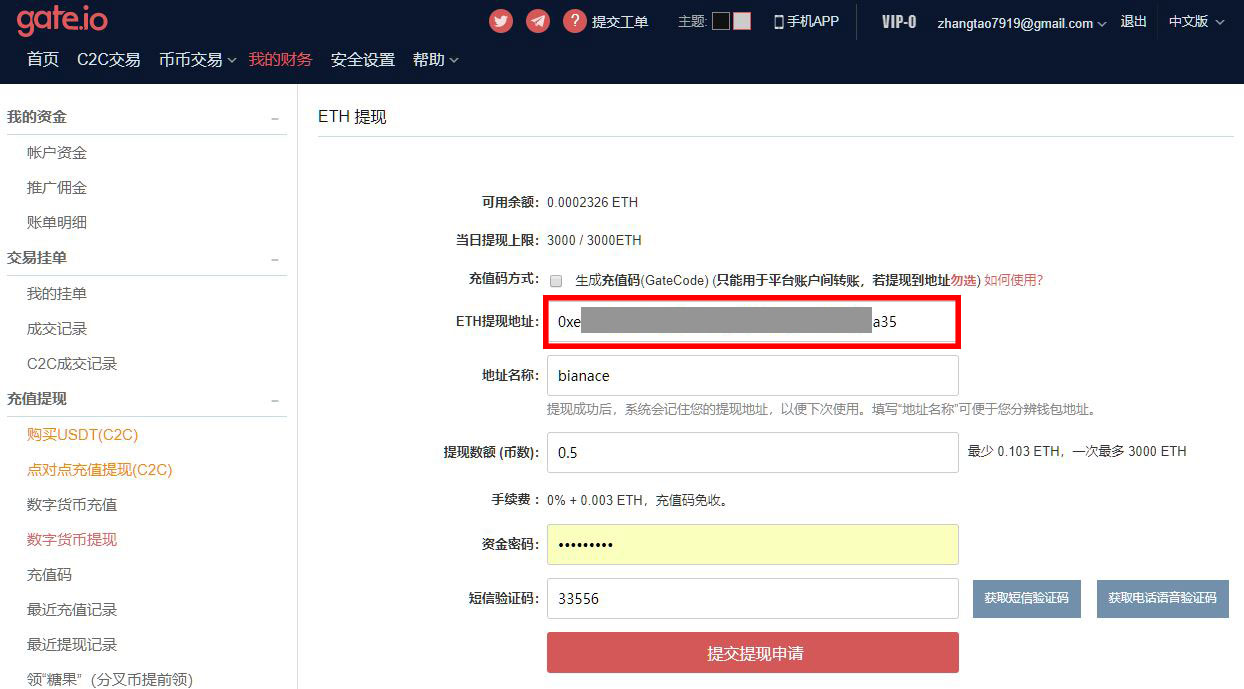Click the 获取电话语音验证码 button
Viewport: 1244px width, 689px height.
point(1163,599)
